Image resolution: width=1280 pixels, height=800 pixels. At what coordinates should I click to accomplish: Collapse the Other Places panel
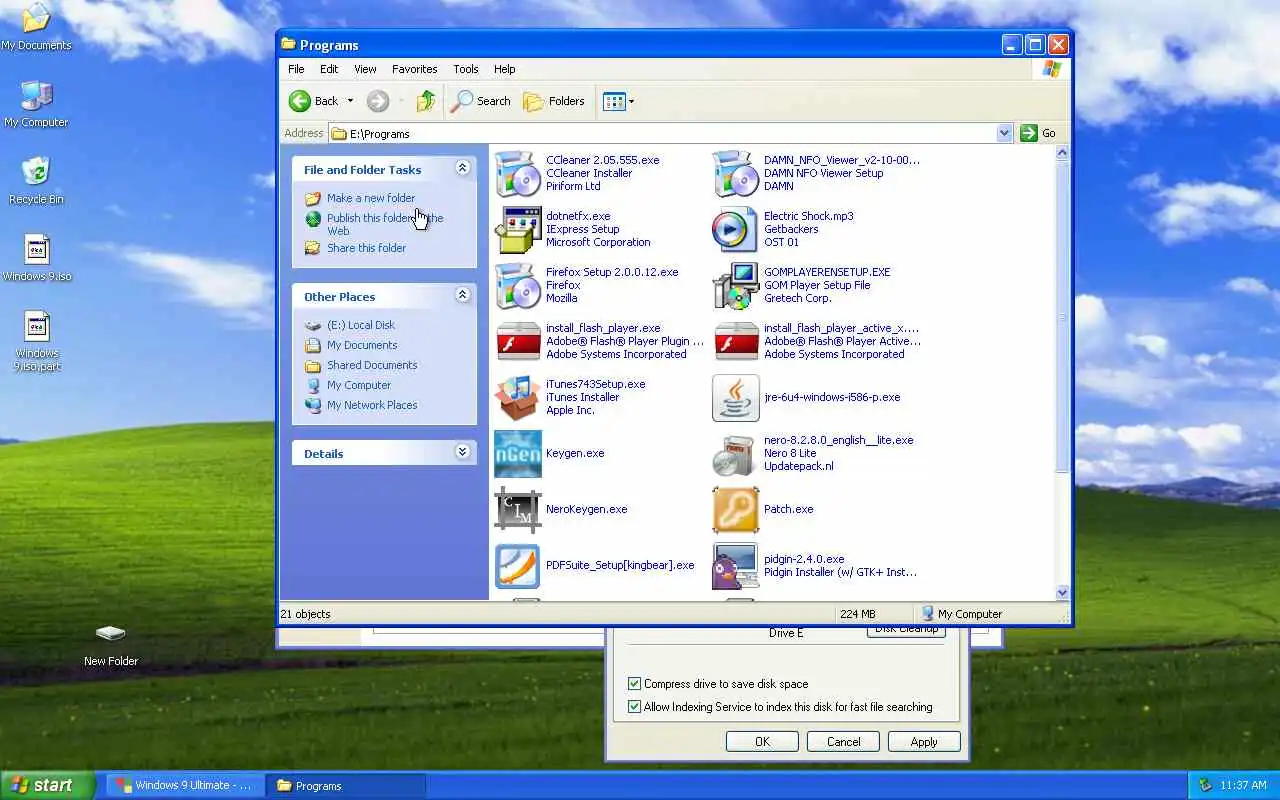[x=462, y=296]
